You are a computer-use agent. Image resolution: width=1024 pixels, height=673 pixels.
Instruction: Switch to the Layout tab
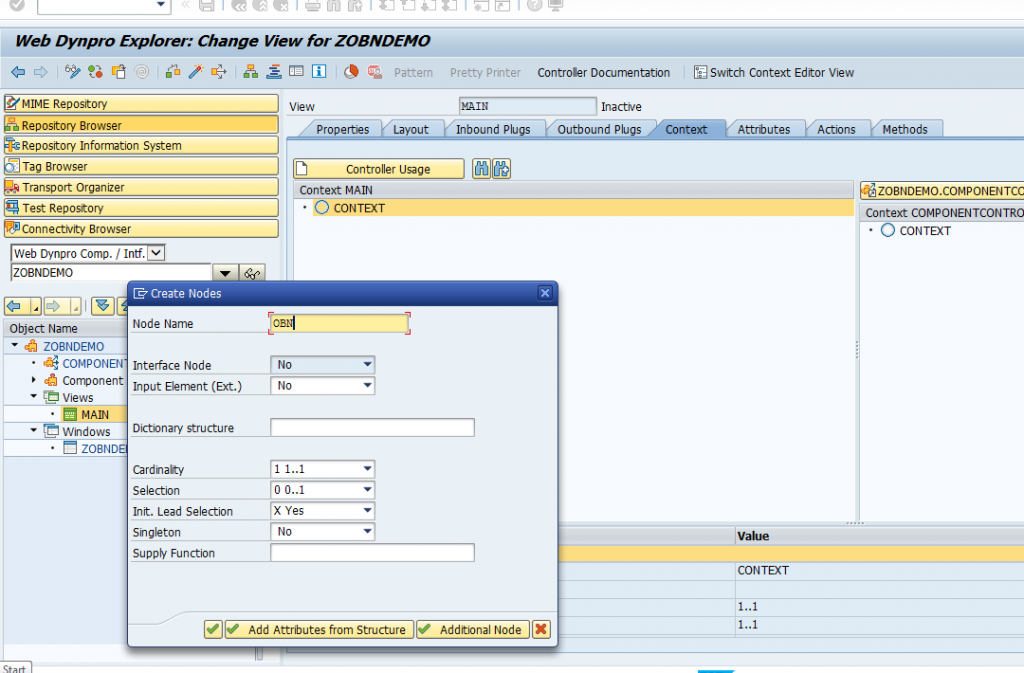tap(410, 129)
